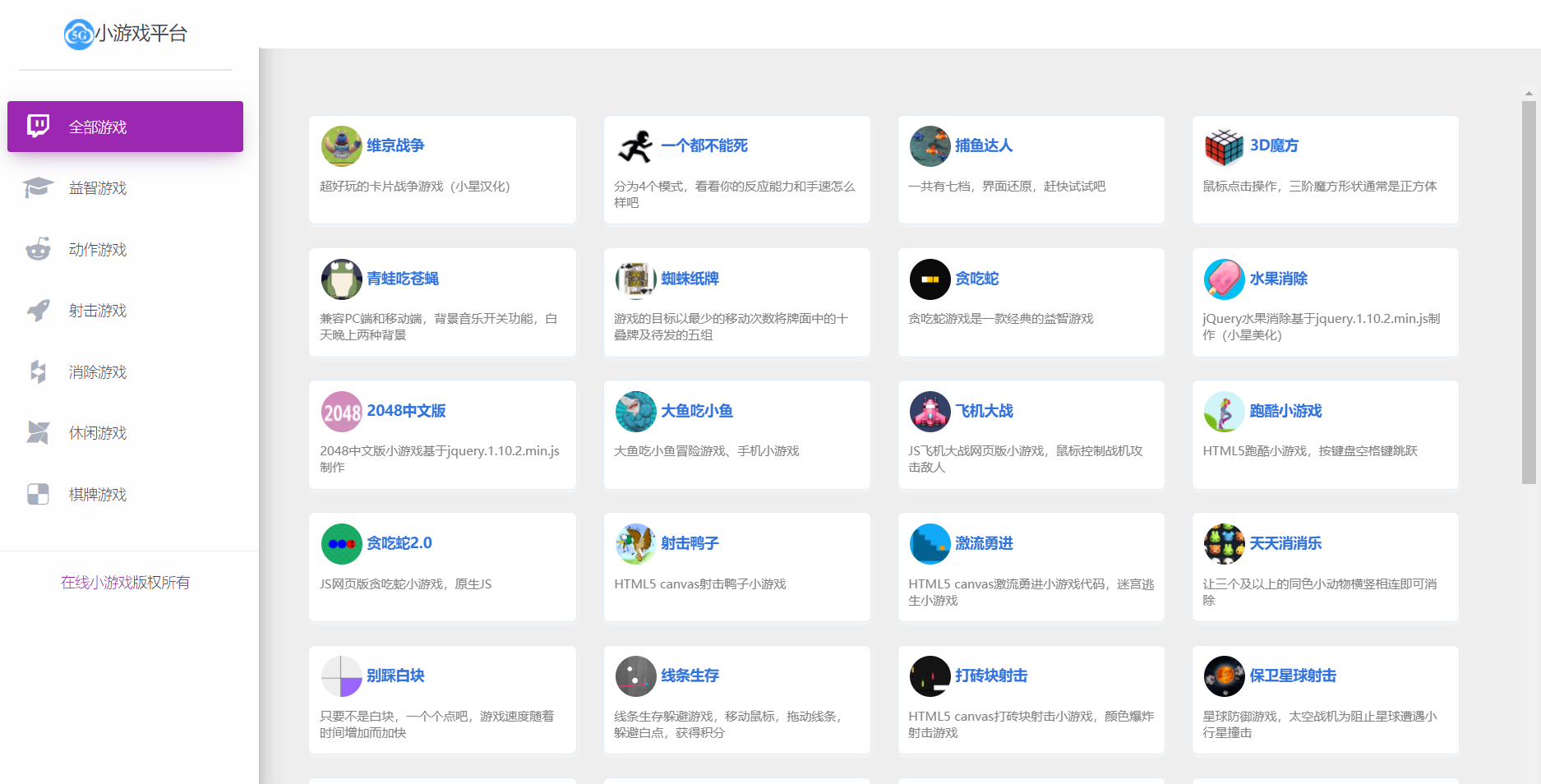Click the 2048中文版 pink game icon
1541x784 pixels.
click(x=341, y=412)
